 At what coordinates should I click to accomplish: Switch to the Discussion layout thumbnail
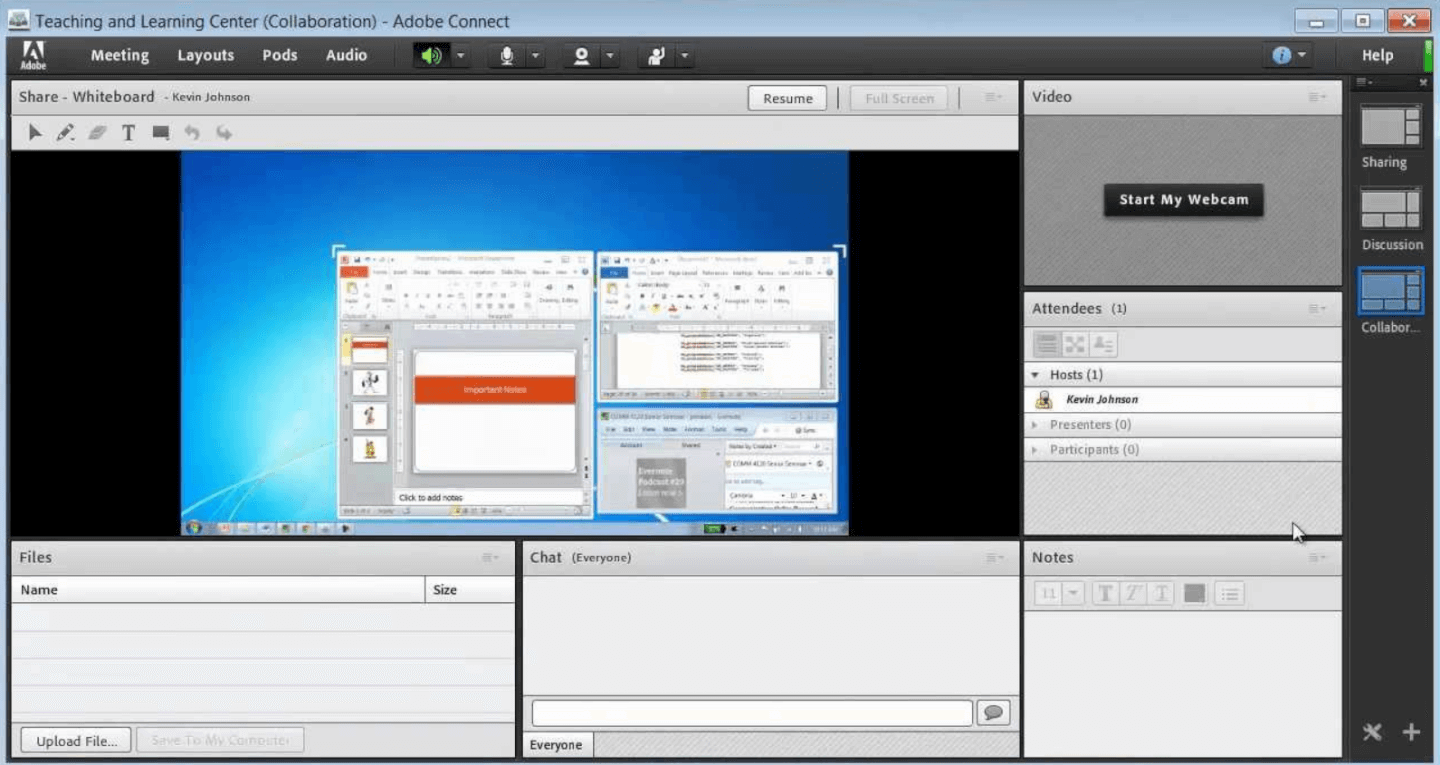(1391, 209)
